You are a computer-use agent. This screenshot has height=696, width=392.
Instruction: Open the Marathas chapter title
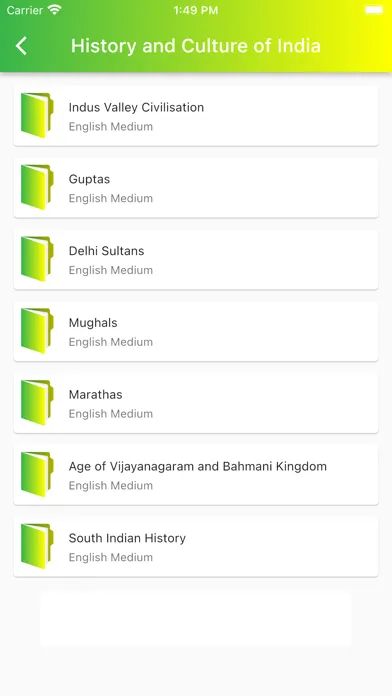95,395
